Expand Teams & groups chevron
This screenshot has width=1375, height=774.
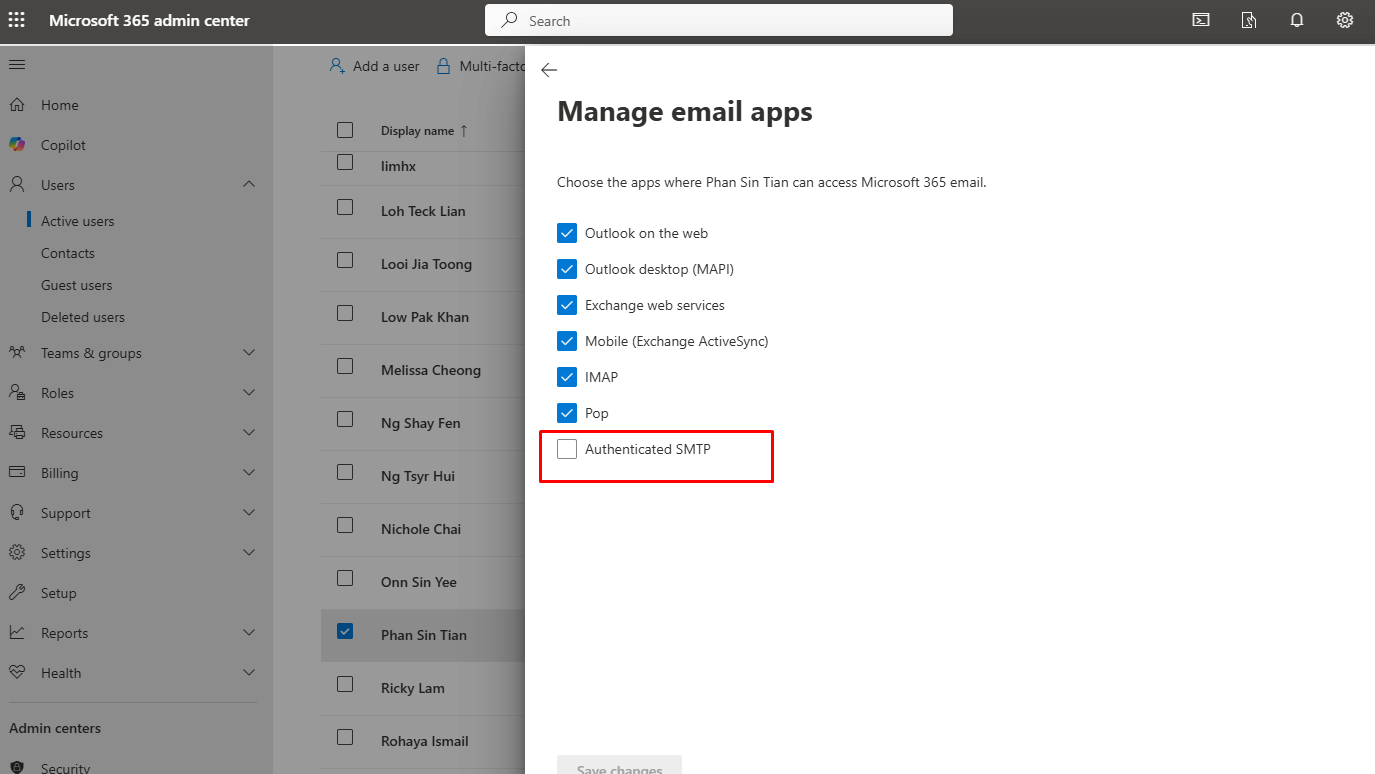click(x=249, y=353)
